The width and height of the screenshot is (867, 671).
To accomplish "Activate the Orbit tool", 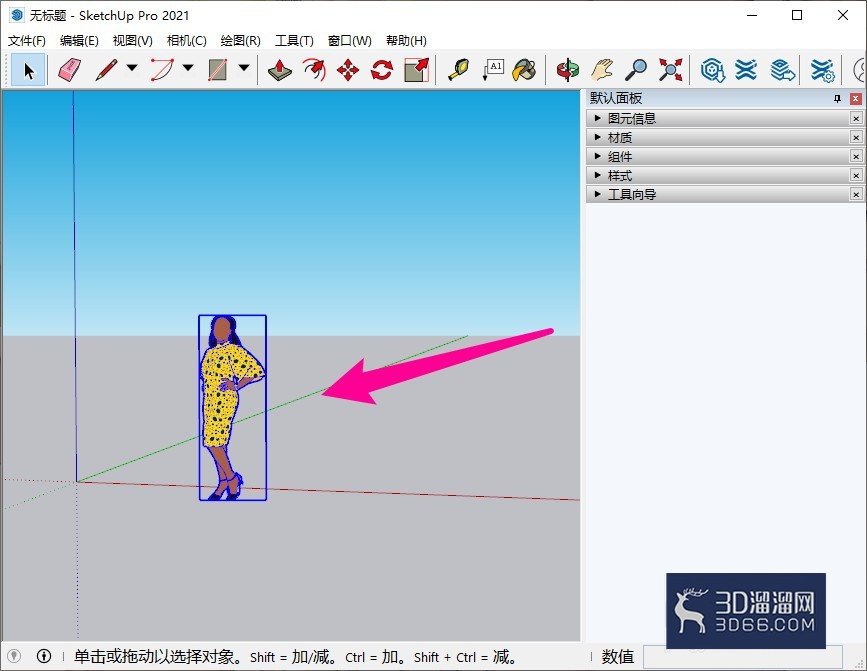I will 568,70.
